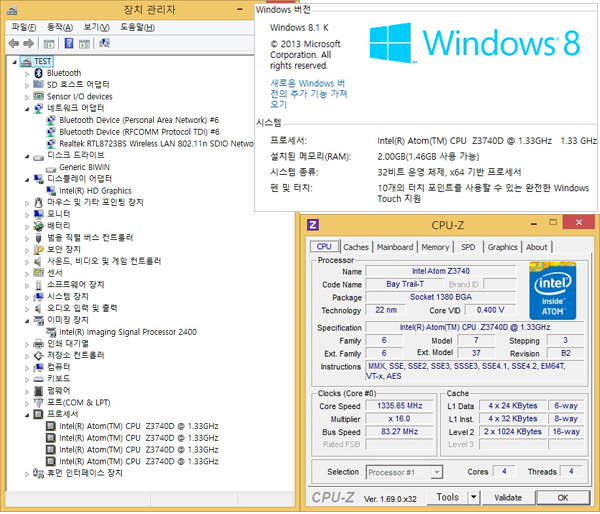The image size is (600, 514).
Task: Click the purple CPU-Z title bar icon
Action: tap(313, 225)
